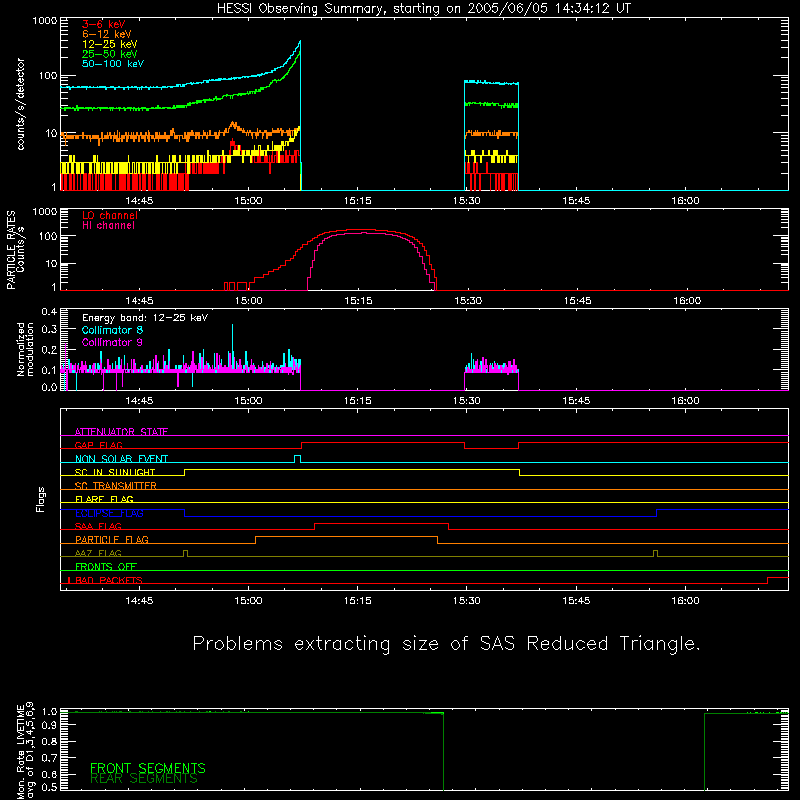This screenshot has width=800, height=800.
Task: Click the 15:45 tick label under the flags panel
Action: (x=576, y=601)
